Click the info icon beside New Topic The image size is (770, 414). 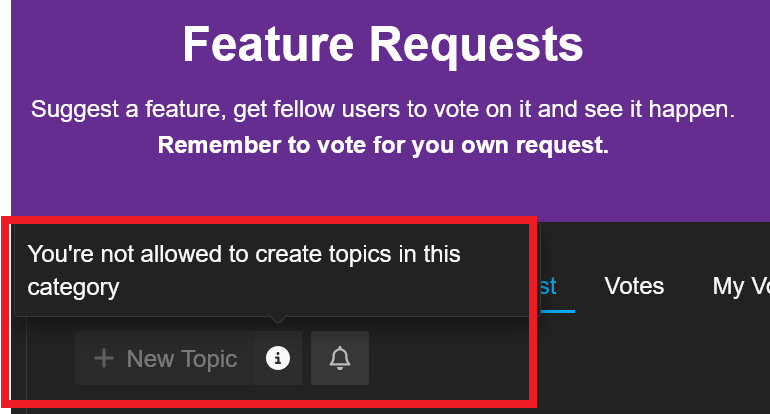278,358
